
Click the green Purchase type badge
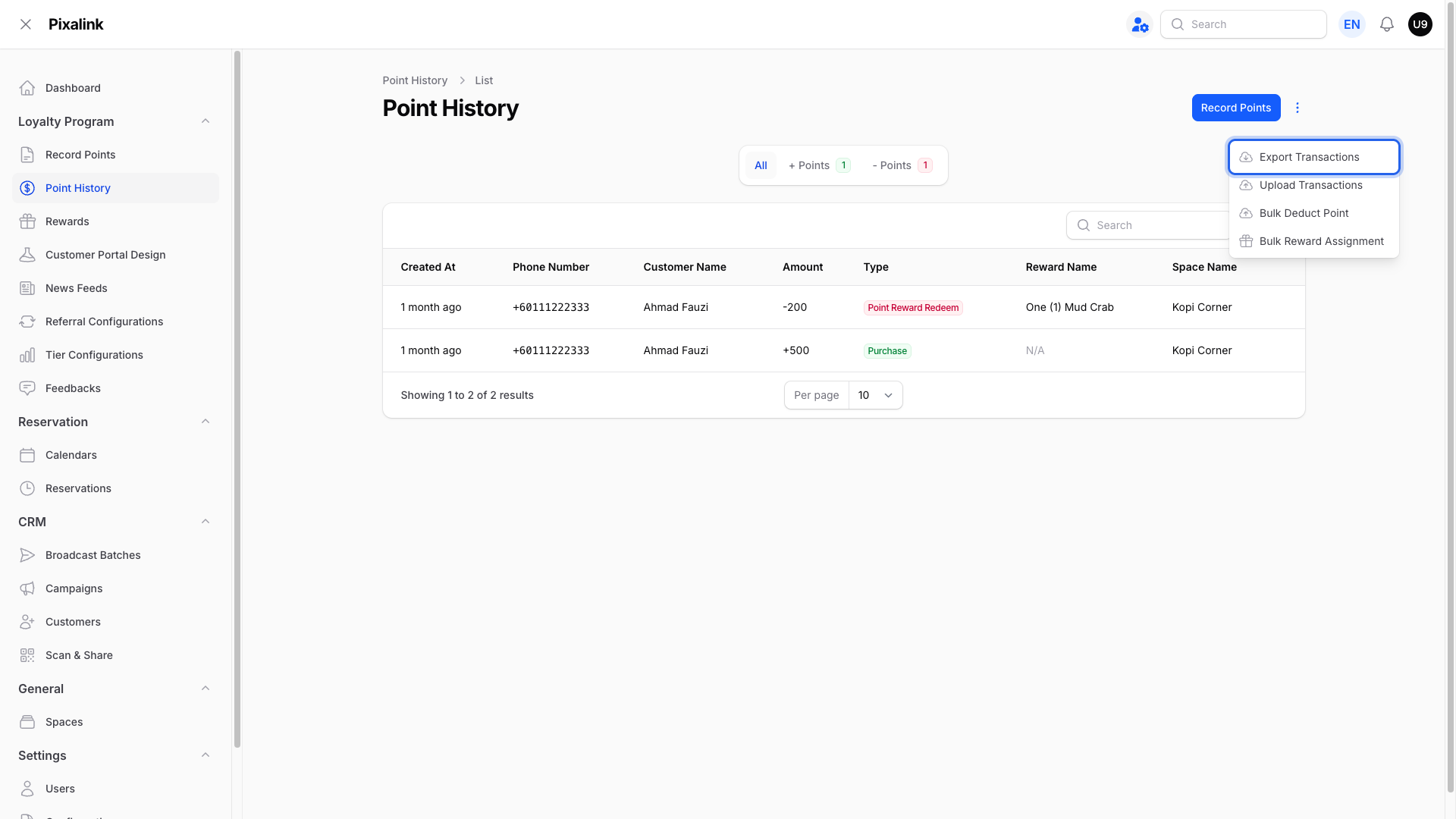click(x=887, y=351)
